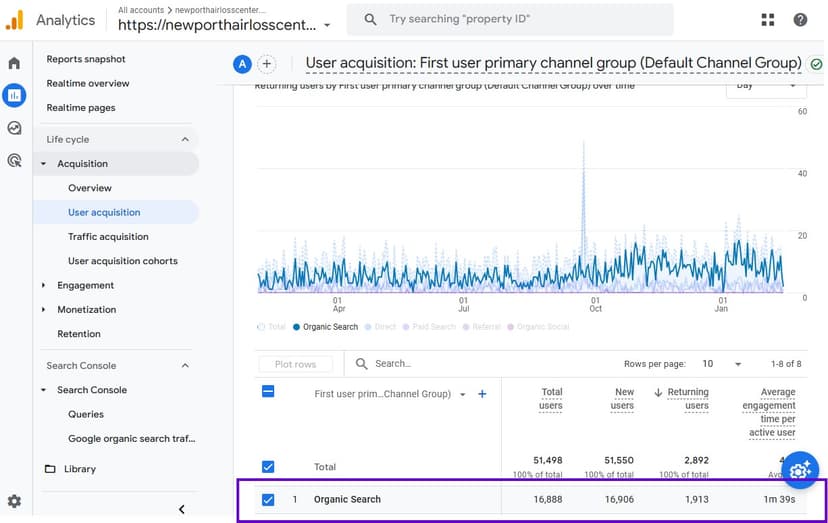Toggle the Total row checkbox
The image size is (828, 523).
267,467
